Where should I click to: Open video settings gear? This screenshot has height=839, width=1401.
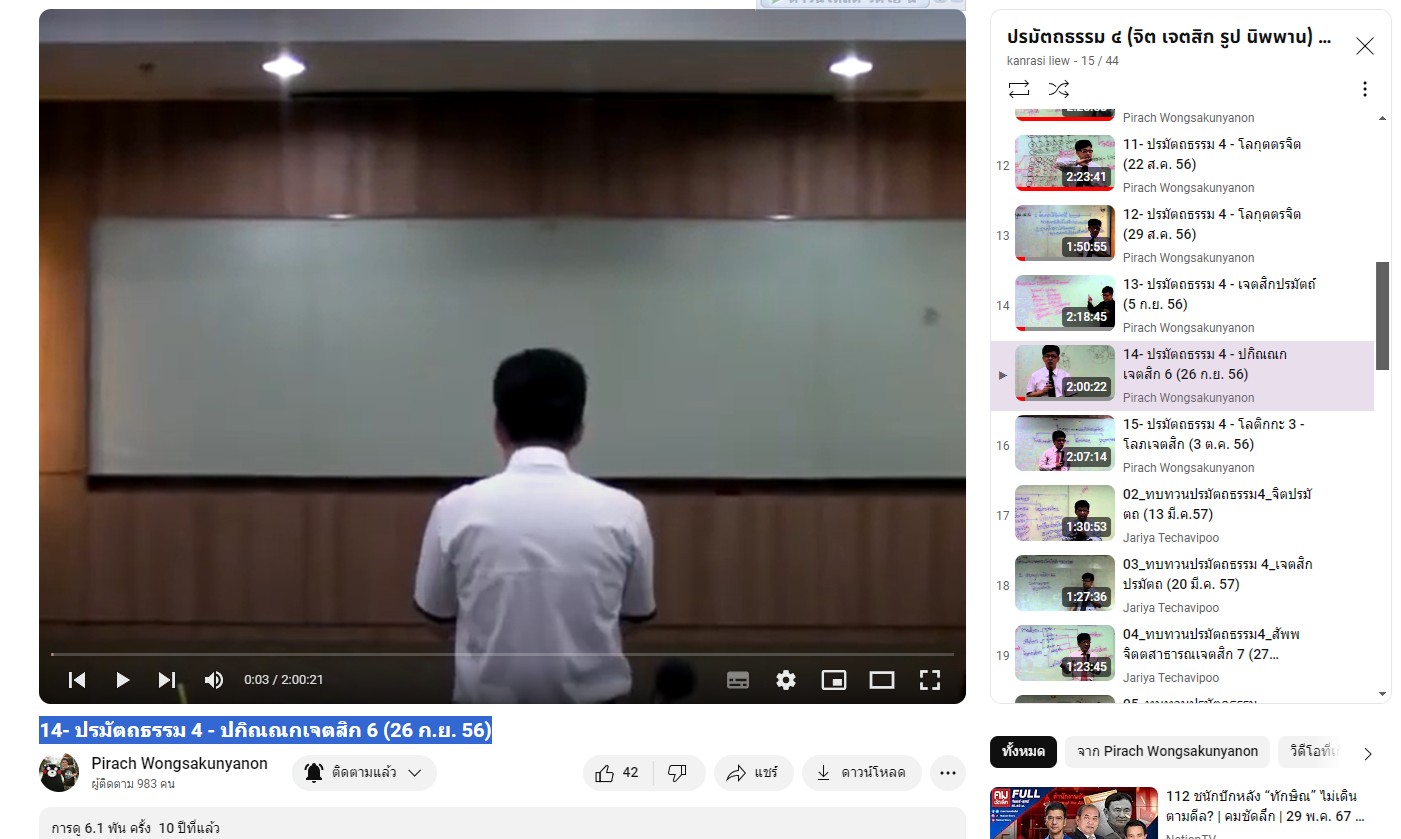(786, 680)
